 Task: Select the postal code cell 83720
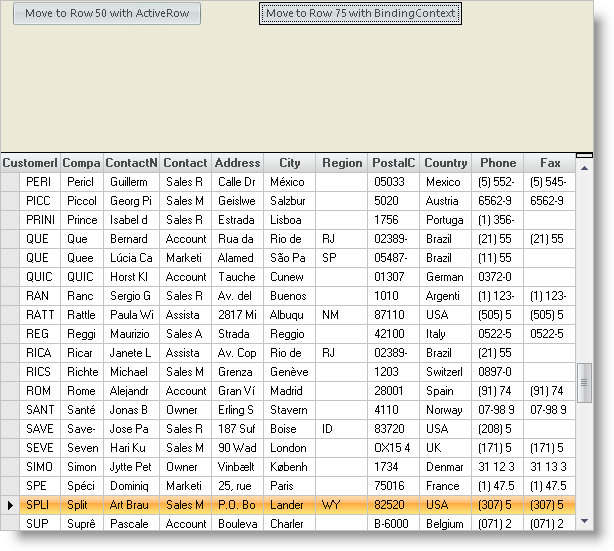point(394,429)
